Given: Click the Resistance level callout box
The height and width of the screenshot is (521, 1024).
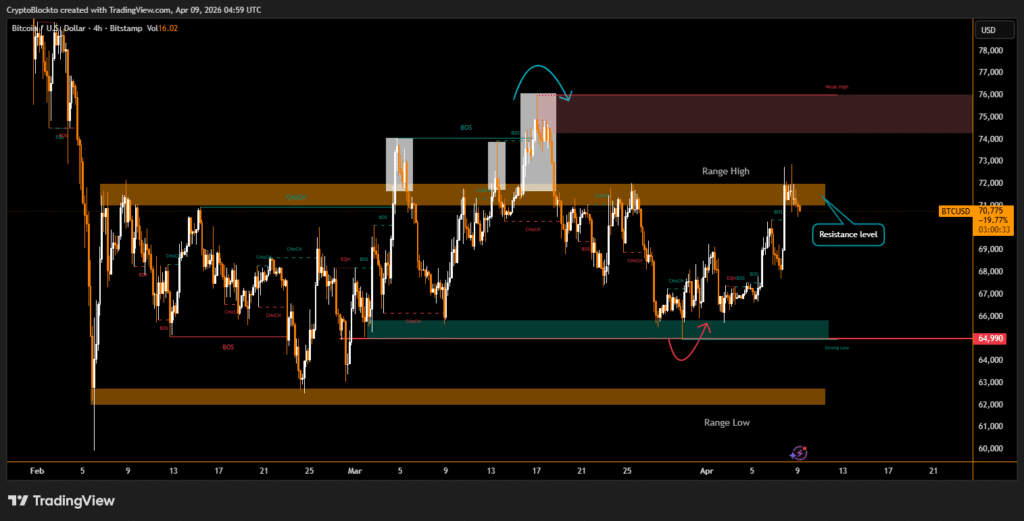Looking at the screenshot, I should [x=850, y=234].
